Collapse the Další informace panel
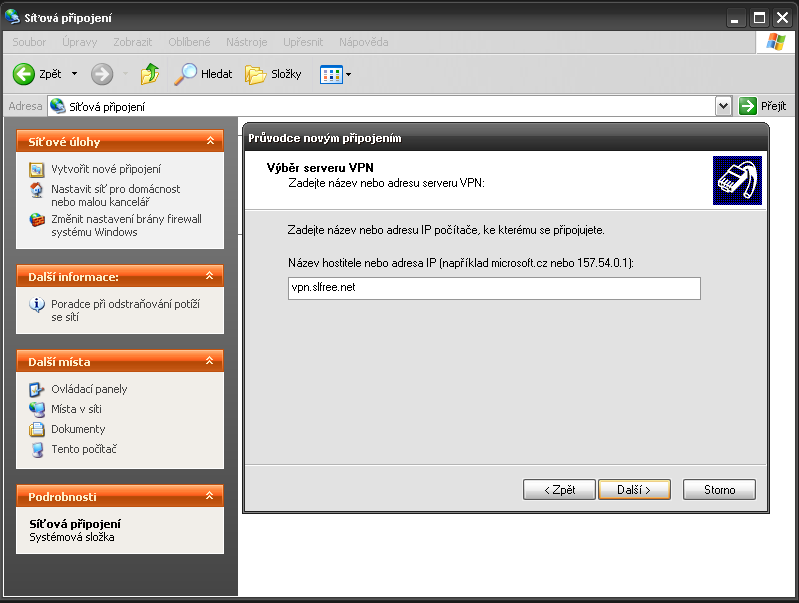Screen dimensions: 799x603 tap(210, 276)
